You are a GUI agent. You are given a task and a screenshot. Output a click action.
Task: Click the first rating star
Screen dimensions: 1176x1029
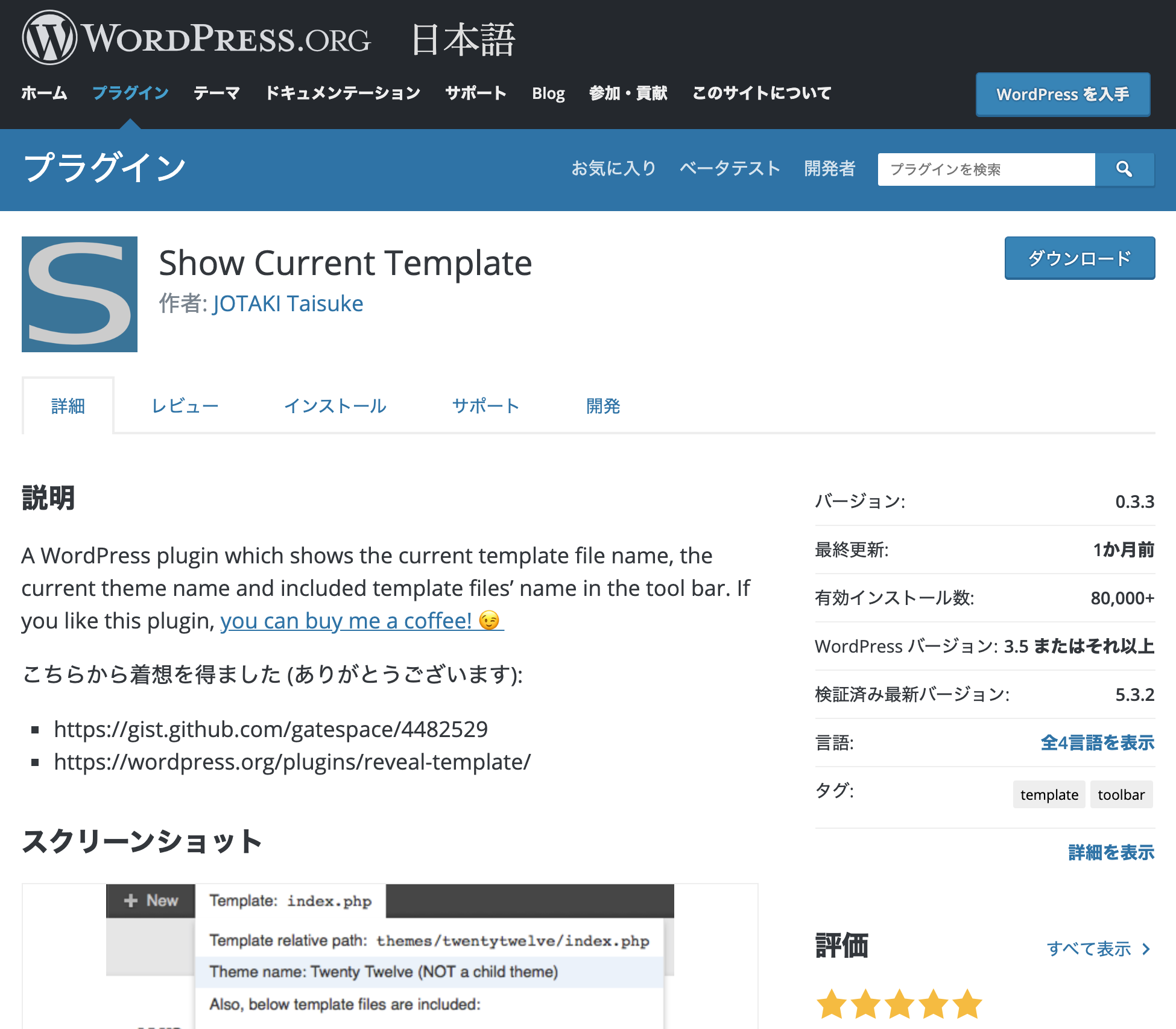832,1004
